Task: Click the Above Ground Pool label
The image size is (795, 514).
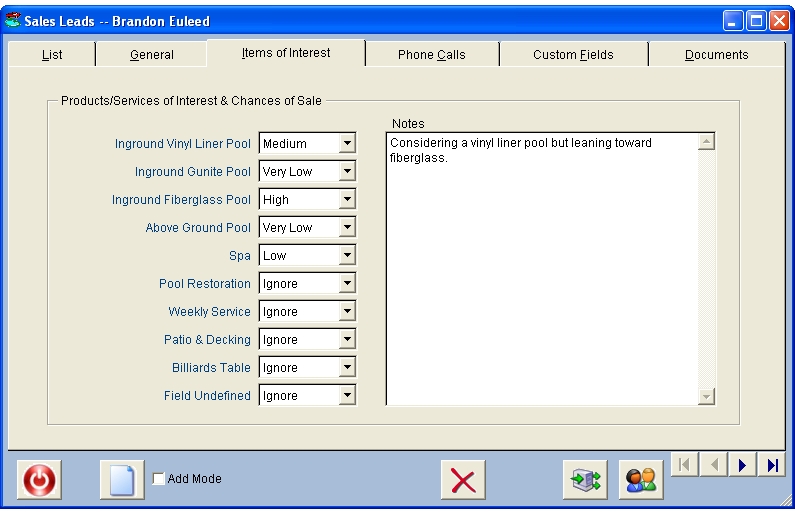Action: pos(198,227)
